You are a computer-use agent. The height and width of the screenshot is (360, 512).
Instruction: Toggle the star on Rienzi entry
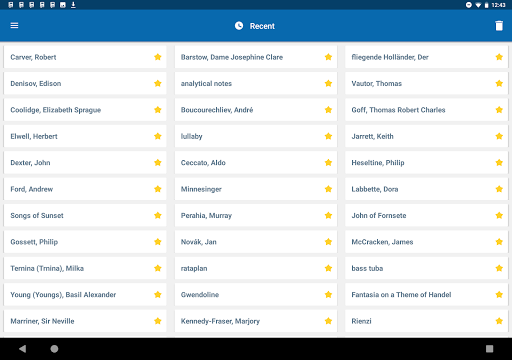(499, 321)
